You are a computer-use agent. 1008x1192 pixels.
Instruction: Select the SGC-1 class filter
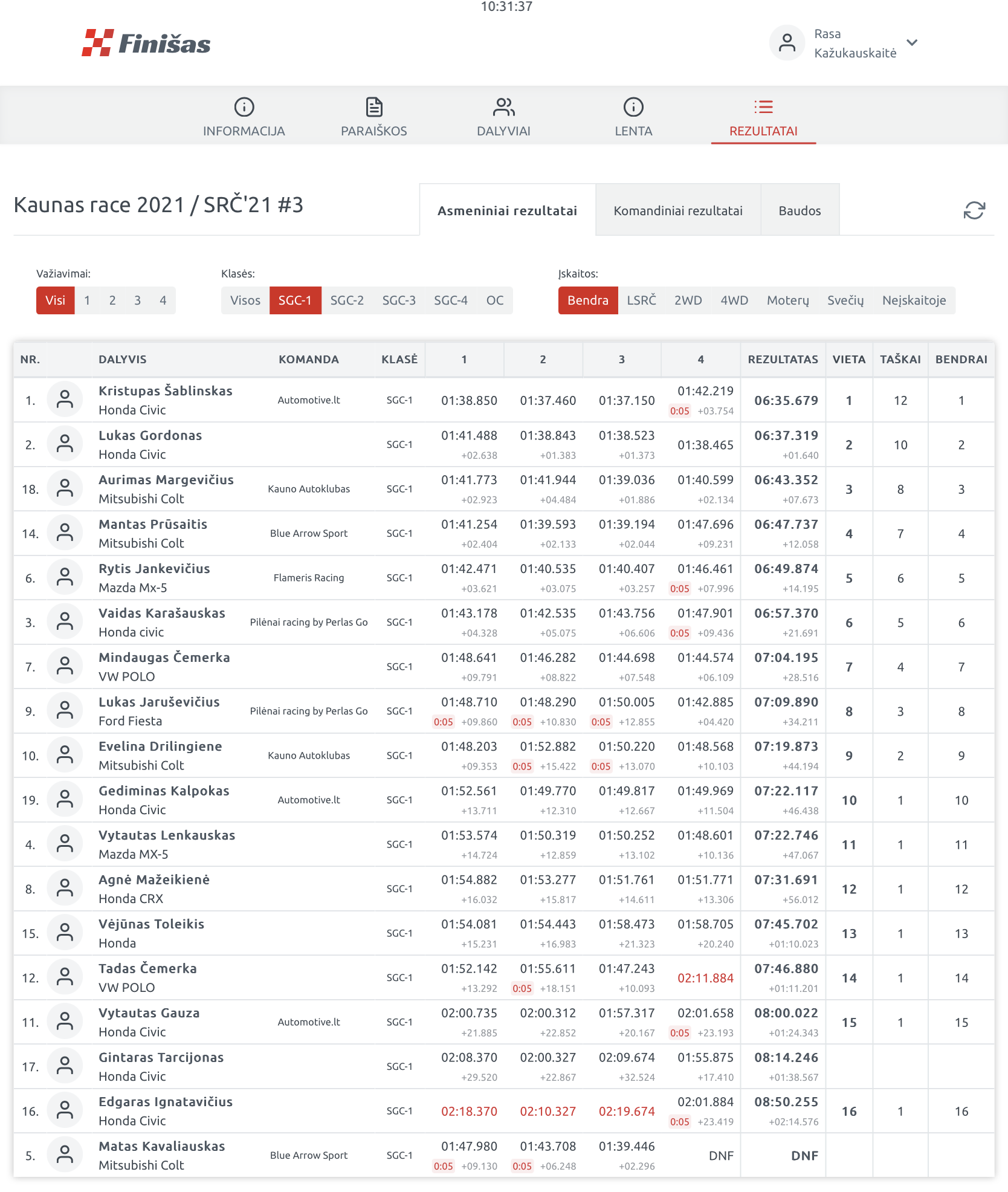(295, 300)
